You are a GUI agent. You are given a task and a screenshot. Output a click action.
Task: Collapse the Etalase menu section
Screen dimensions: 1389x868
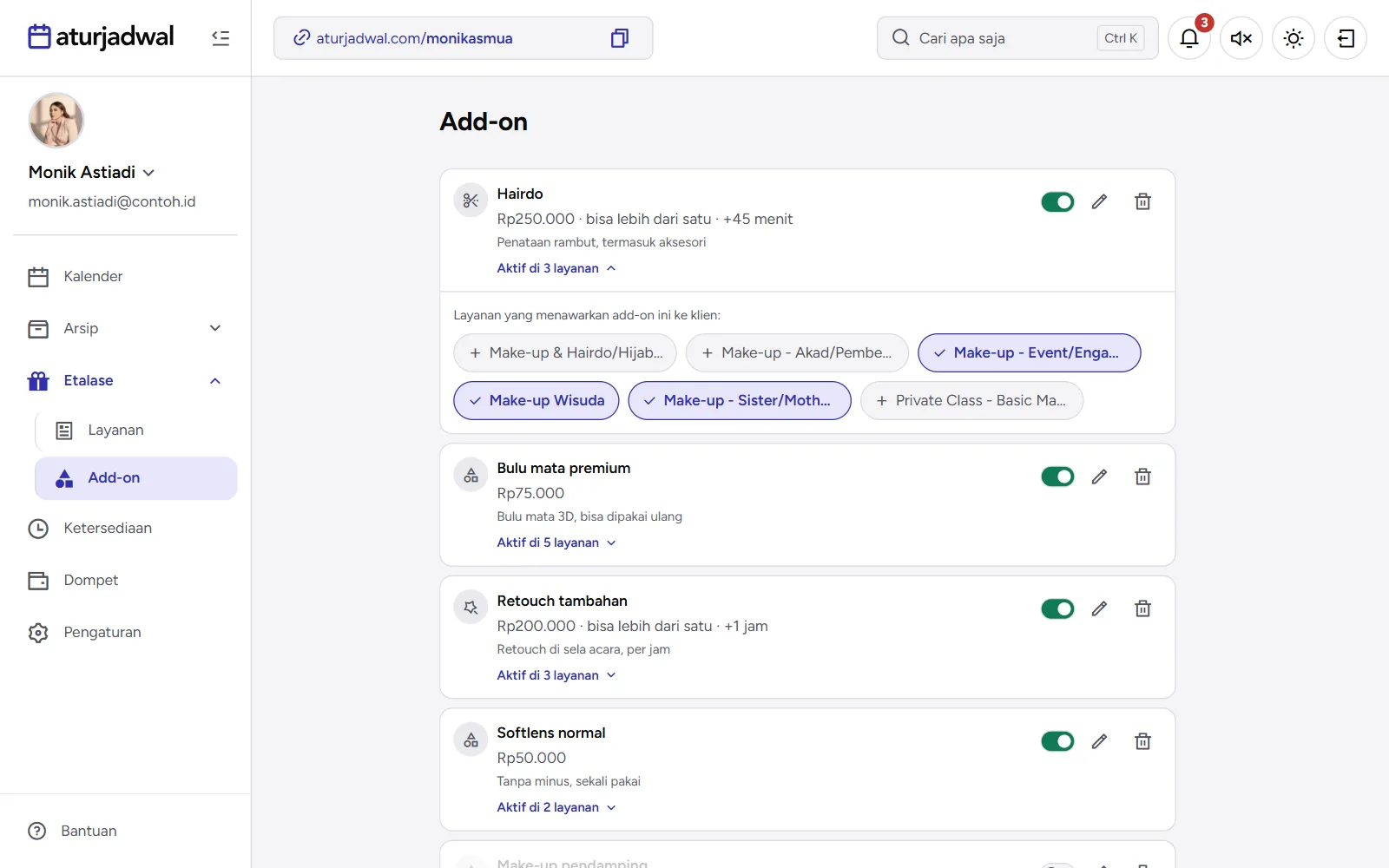tap(125, 380)
